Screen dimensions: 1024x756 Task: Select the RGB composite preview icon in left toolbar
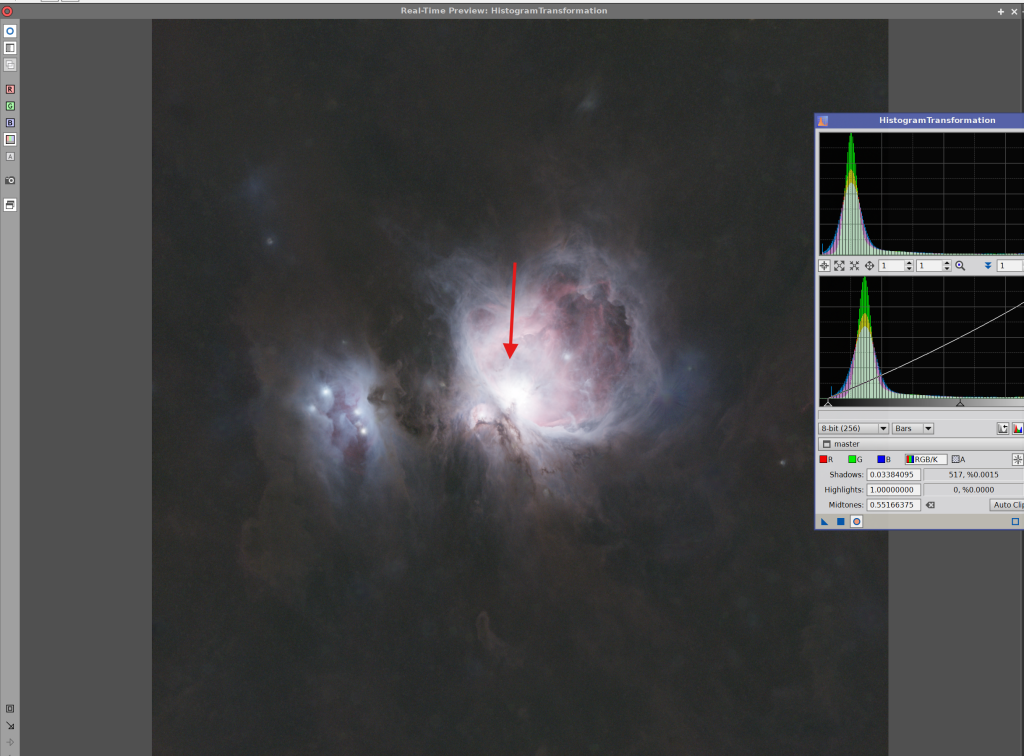[10, 140]
